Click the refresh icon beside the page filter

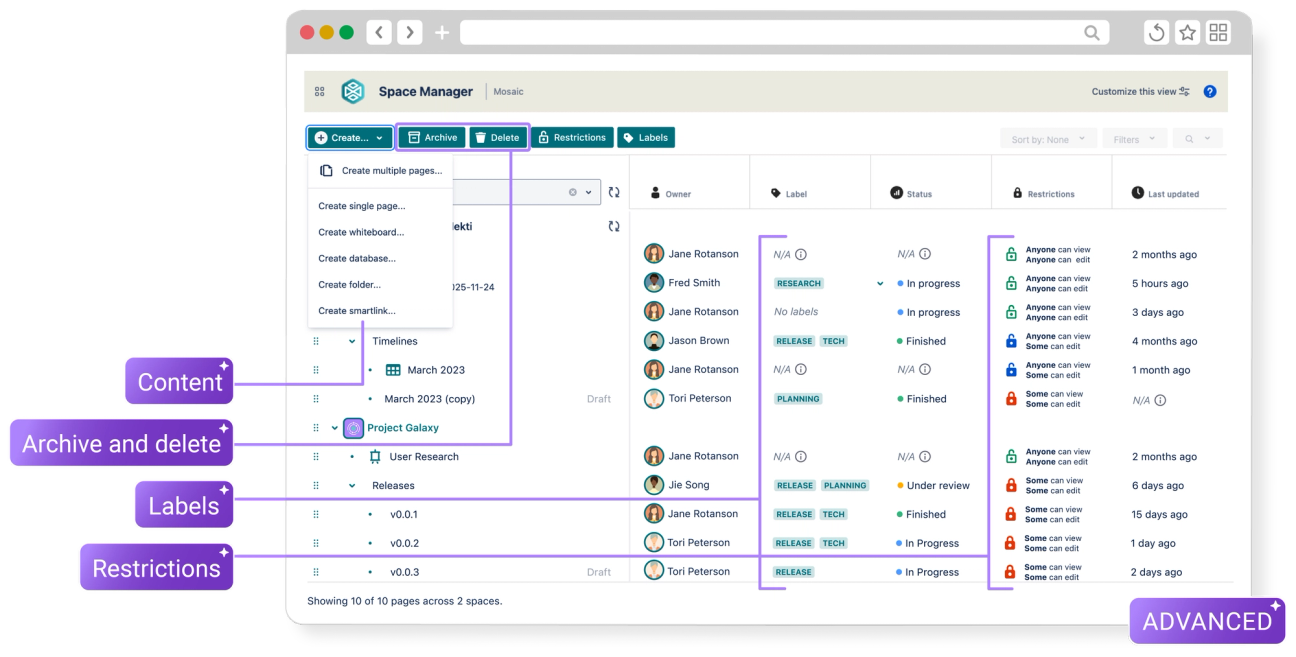click(x=614, y=192)
